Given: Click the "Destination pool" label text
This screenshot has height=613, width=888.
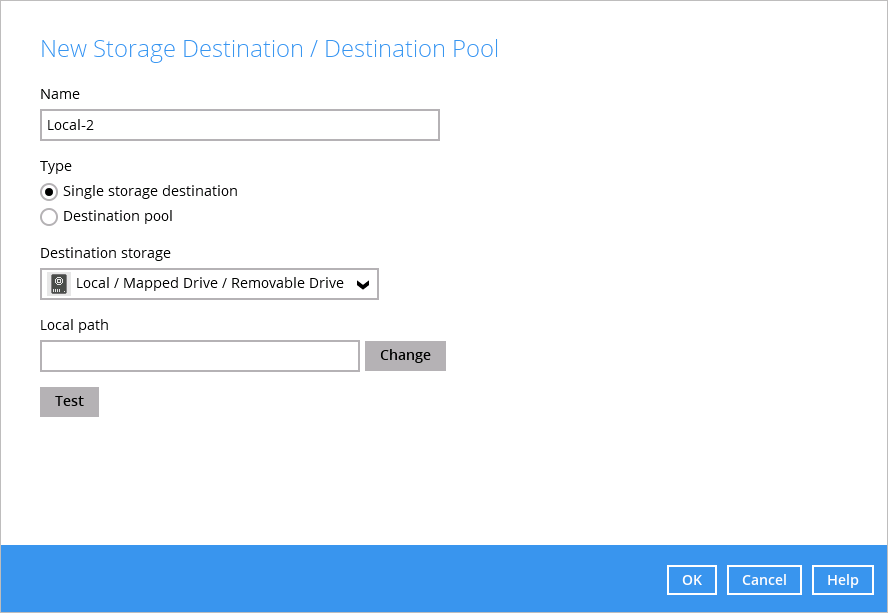Looking at the screenshot, I should pyautogui.click(x=118, y=216).
